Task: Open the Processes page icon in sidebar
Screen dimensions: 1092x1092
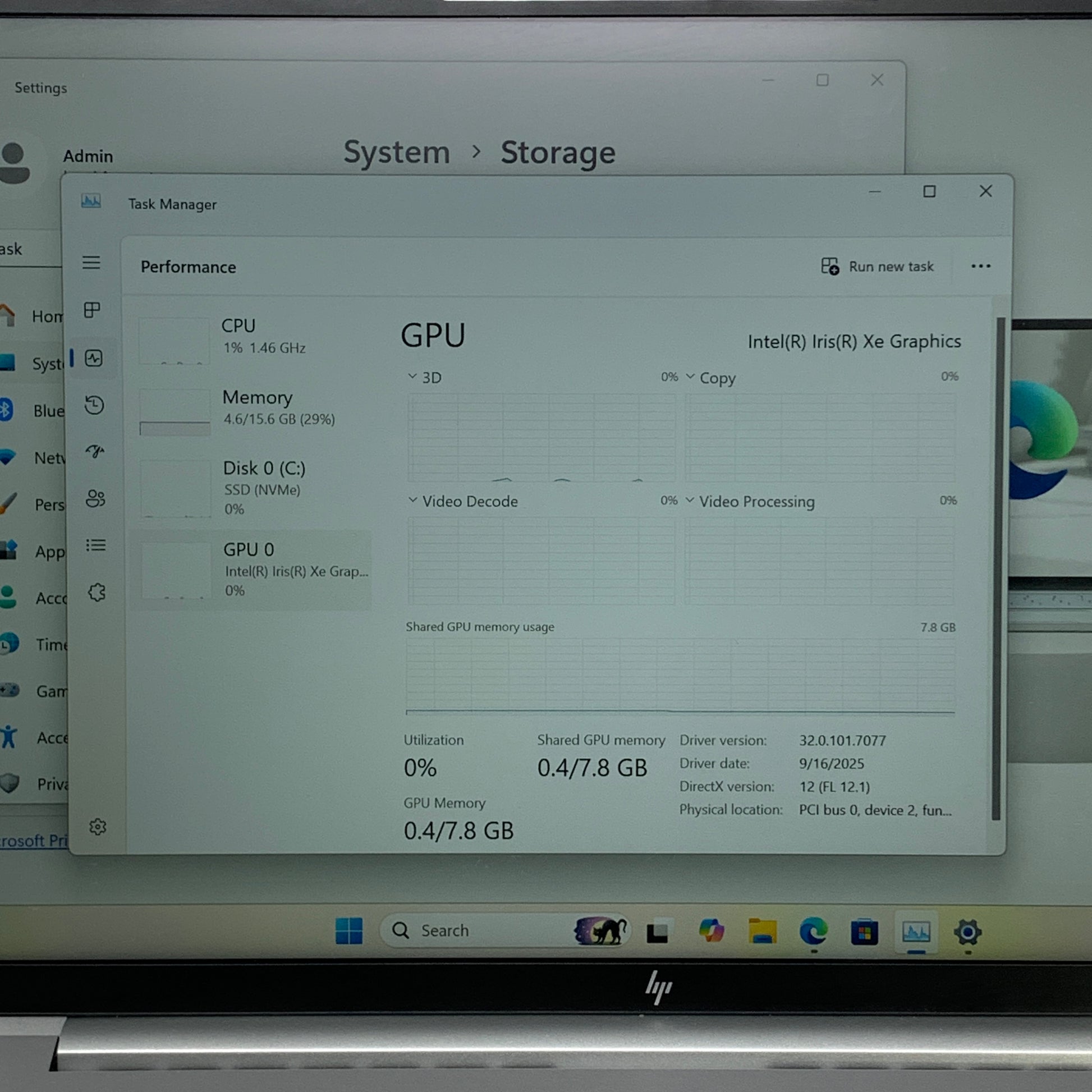Action: click(91, 310)
